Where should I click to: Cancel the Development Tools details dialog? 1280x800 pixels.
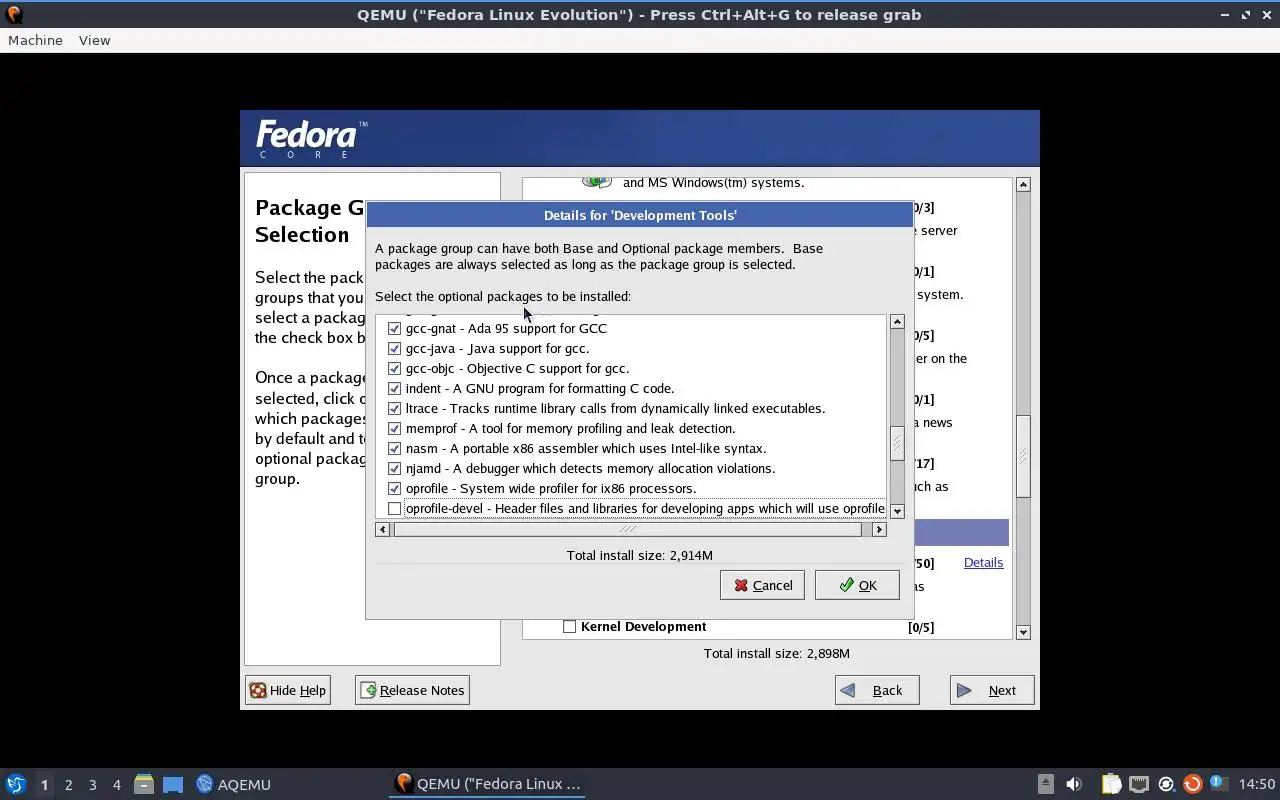point(762,585)
